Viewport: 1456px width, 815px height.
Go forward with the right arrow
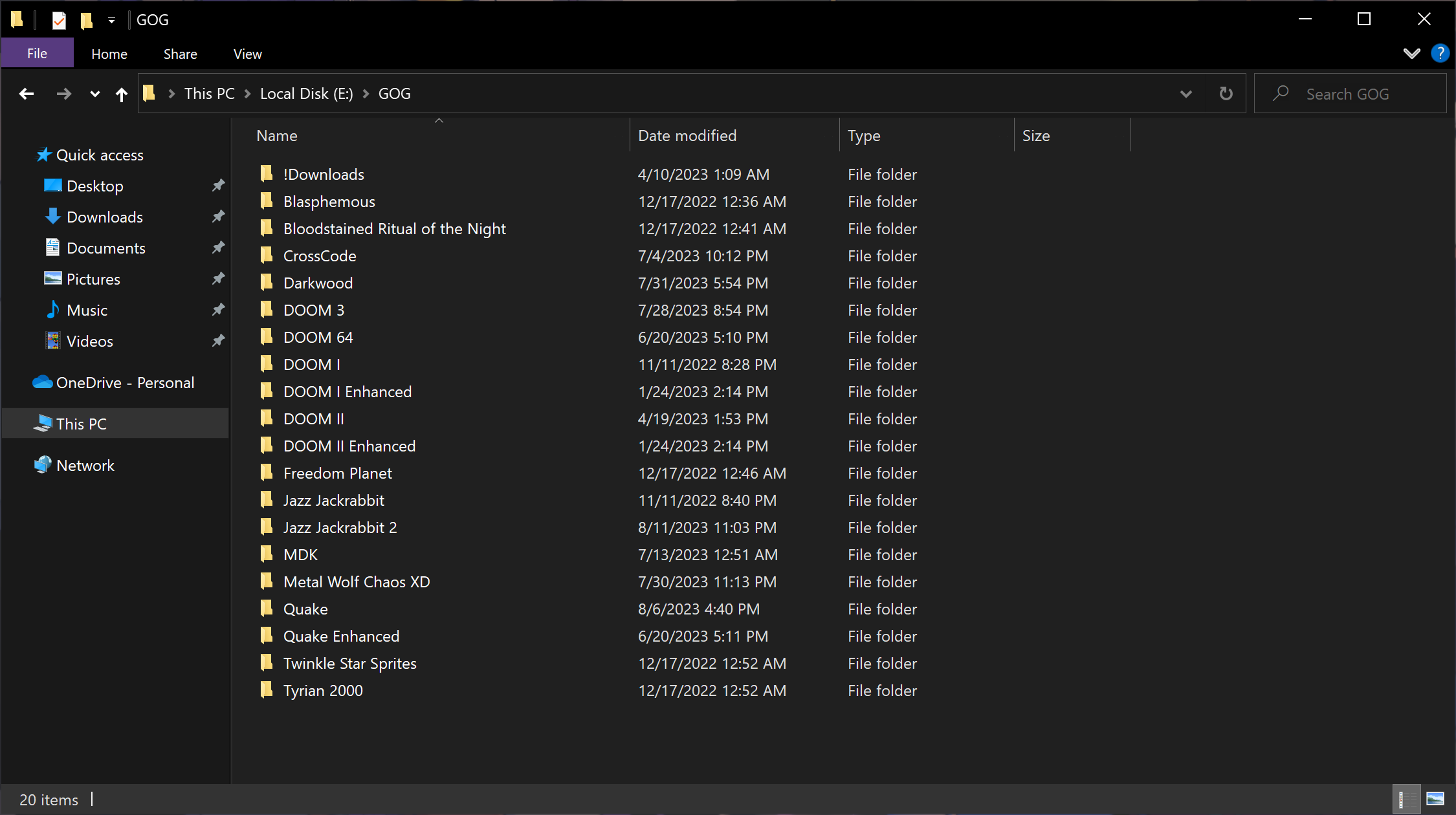click(x=63, y=94)
